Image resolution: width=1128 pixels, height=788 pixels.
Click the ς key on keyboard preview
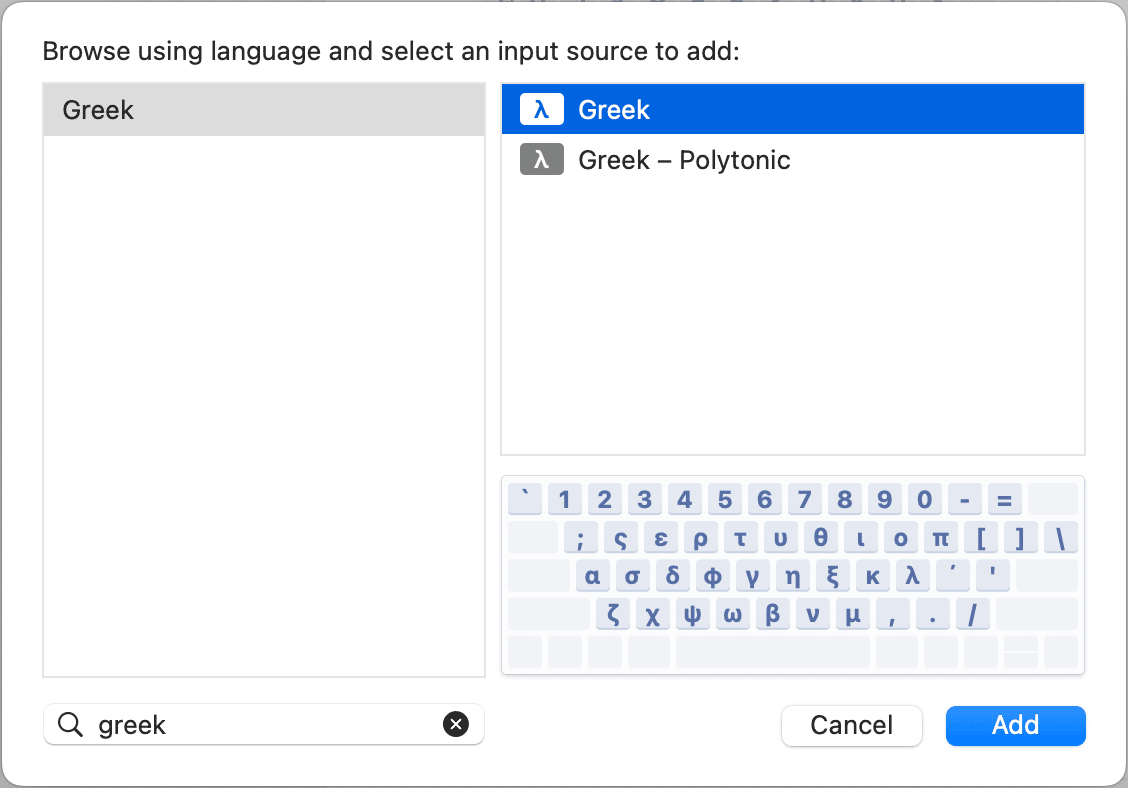[621, 538]
